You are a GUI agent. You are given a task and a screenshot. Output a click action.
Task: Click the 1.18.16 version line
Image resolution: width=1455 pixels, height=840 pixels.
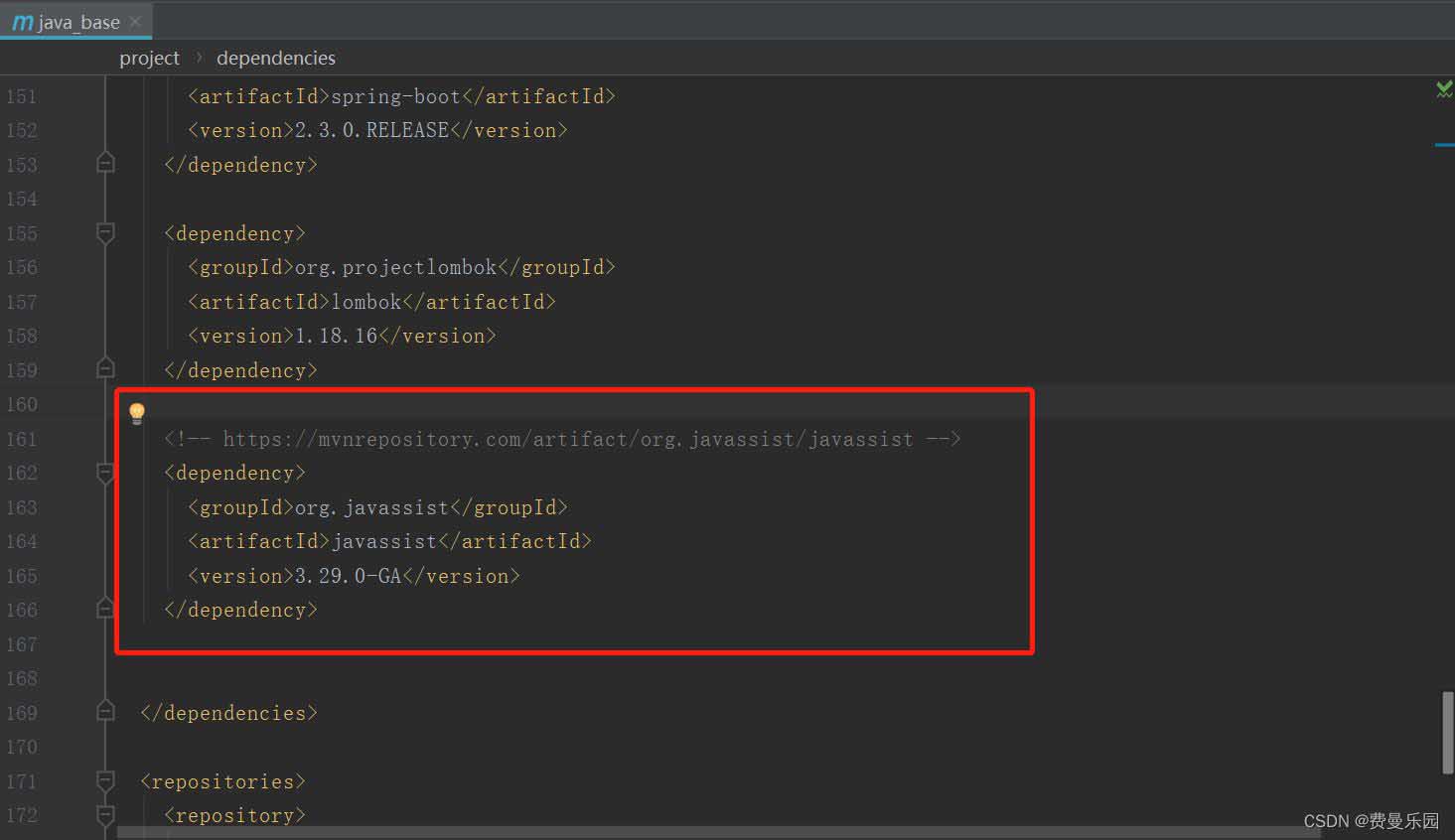click(342, 336)
